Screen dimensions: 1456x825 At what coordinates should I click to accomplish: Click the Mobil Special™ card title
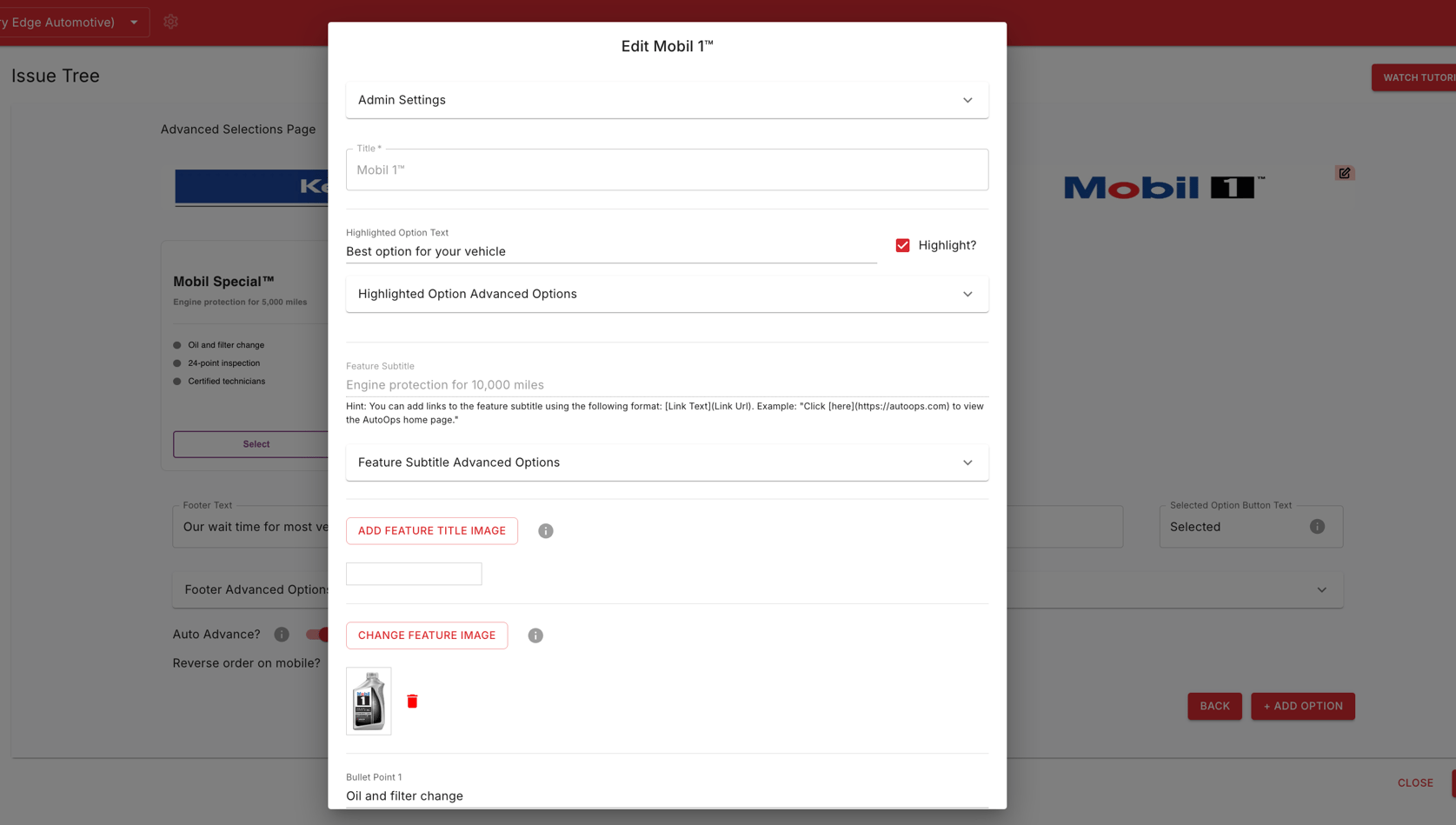tap(223, 282)
